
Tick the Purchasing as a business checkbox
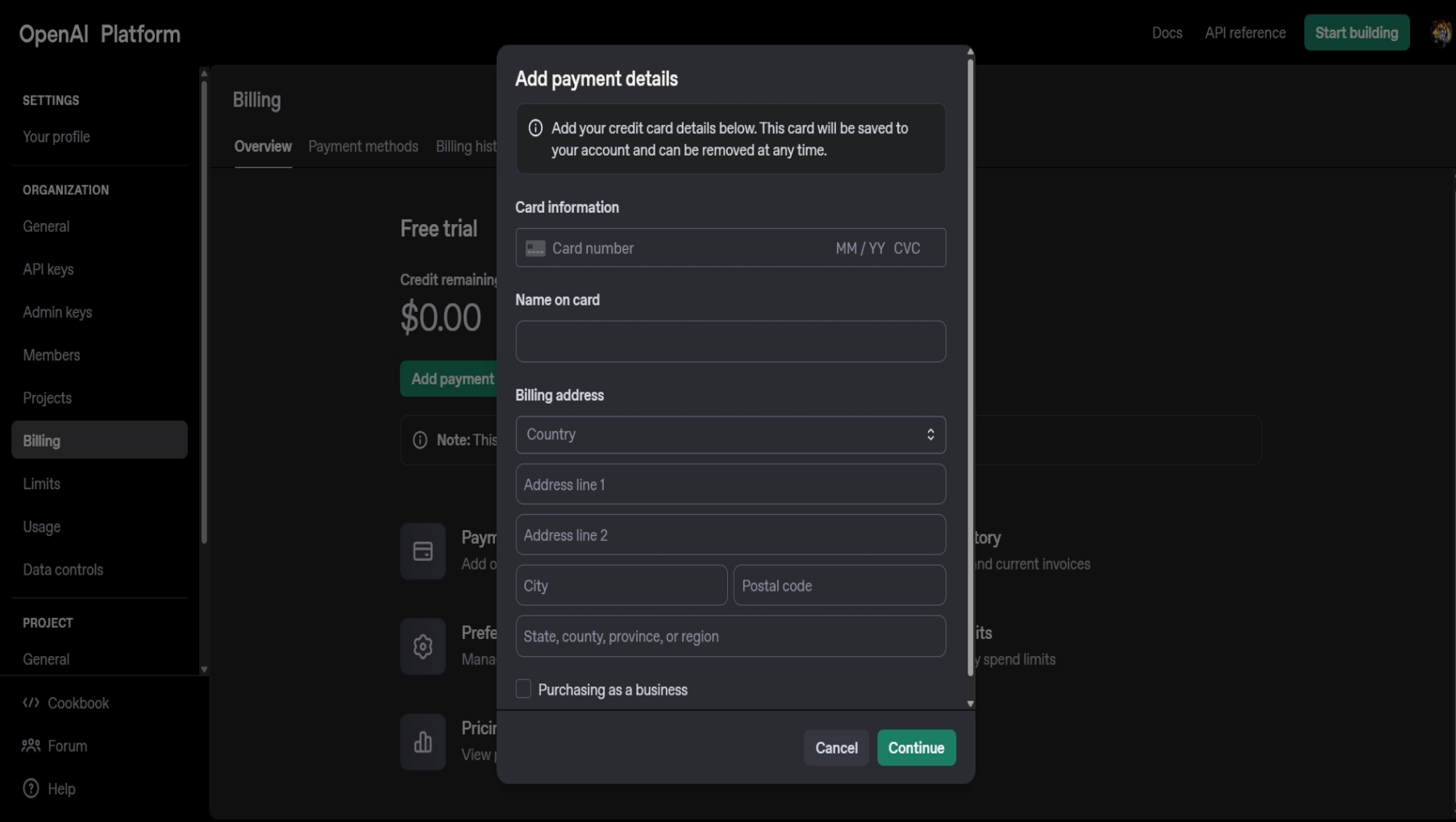tap(523, 689)
